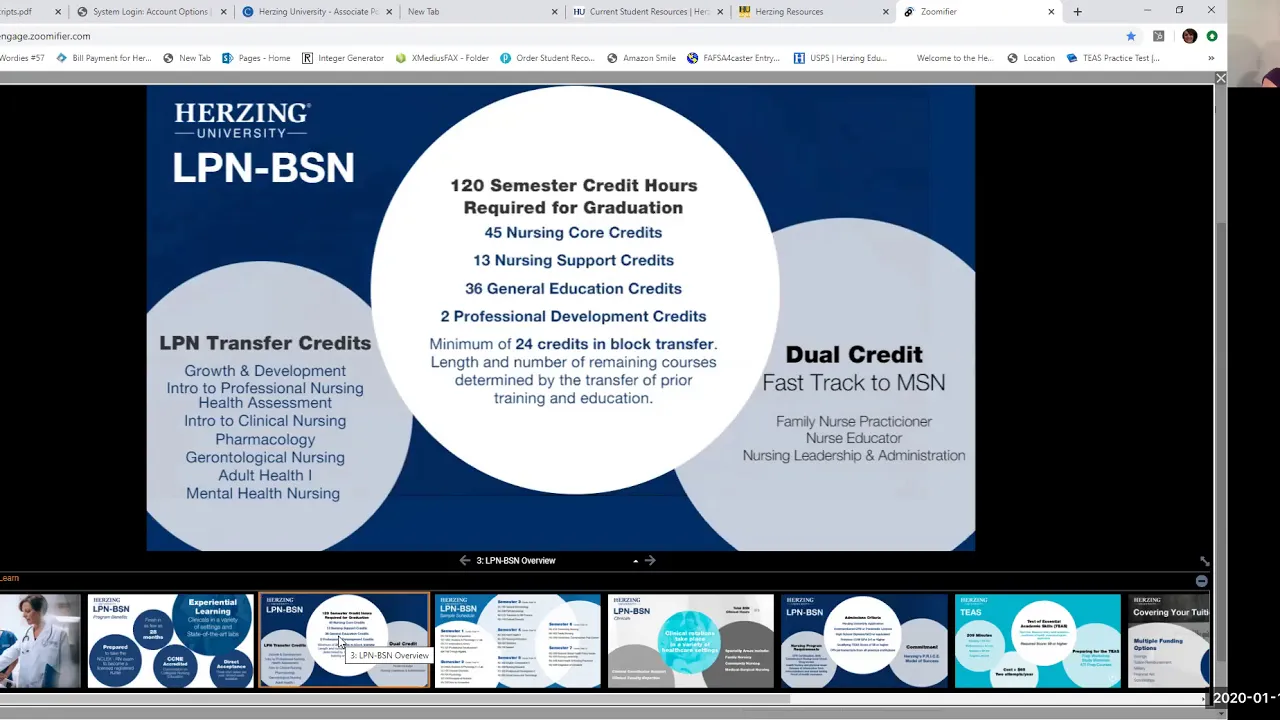Close the Herzing Resources tab
This screenshot has height=720, width=1280.
point(885,12)
